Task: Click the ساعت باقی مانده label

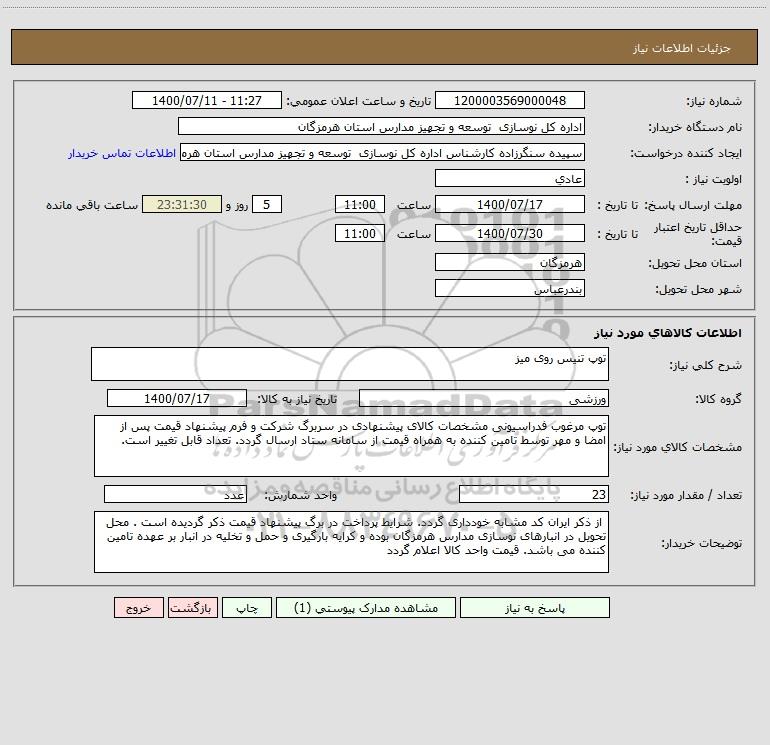Action: pos(92,205)
